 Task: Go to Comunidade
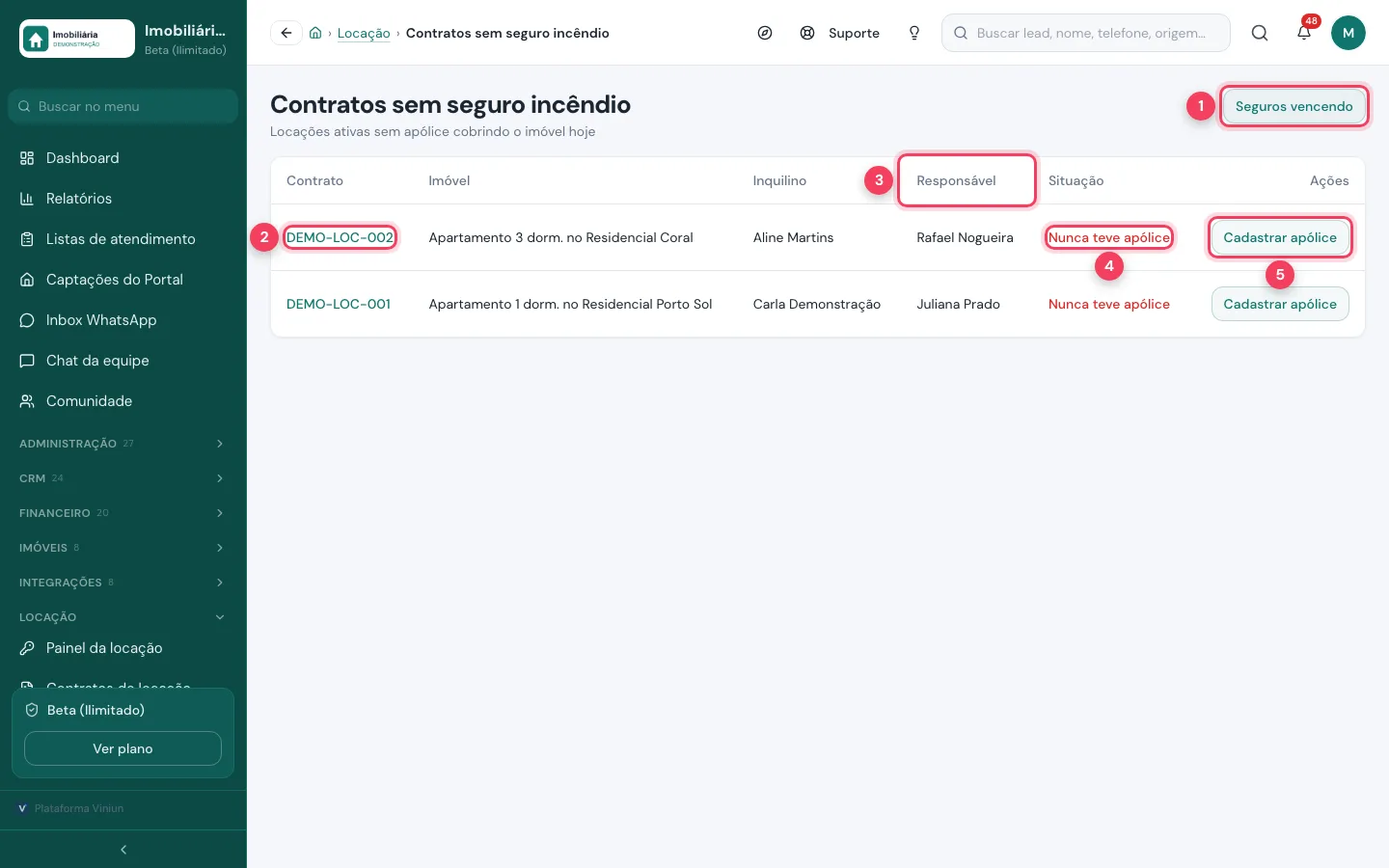pyautogui.click(x=123, y=401)
